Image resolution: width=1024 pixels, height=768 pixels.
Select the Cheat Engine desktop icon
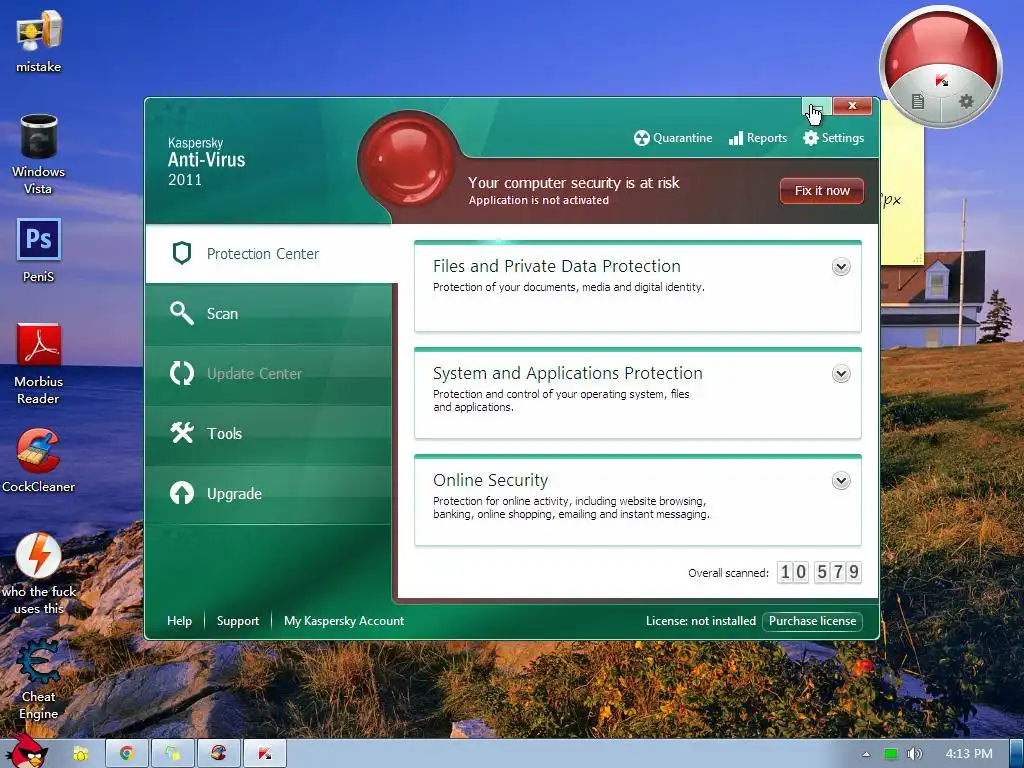click(39, 680)
